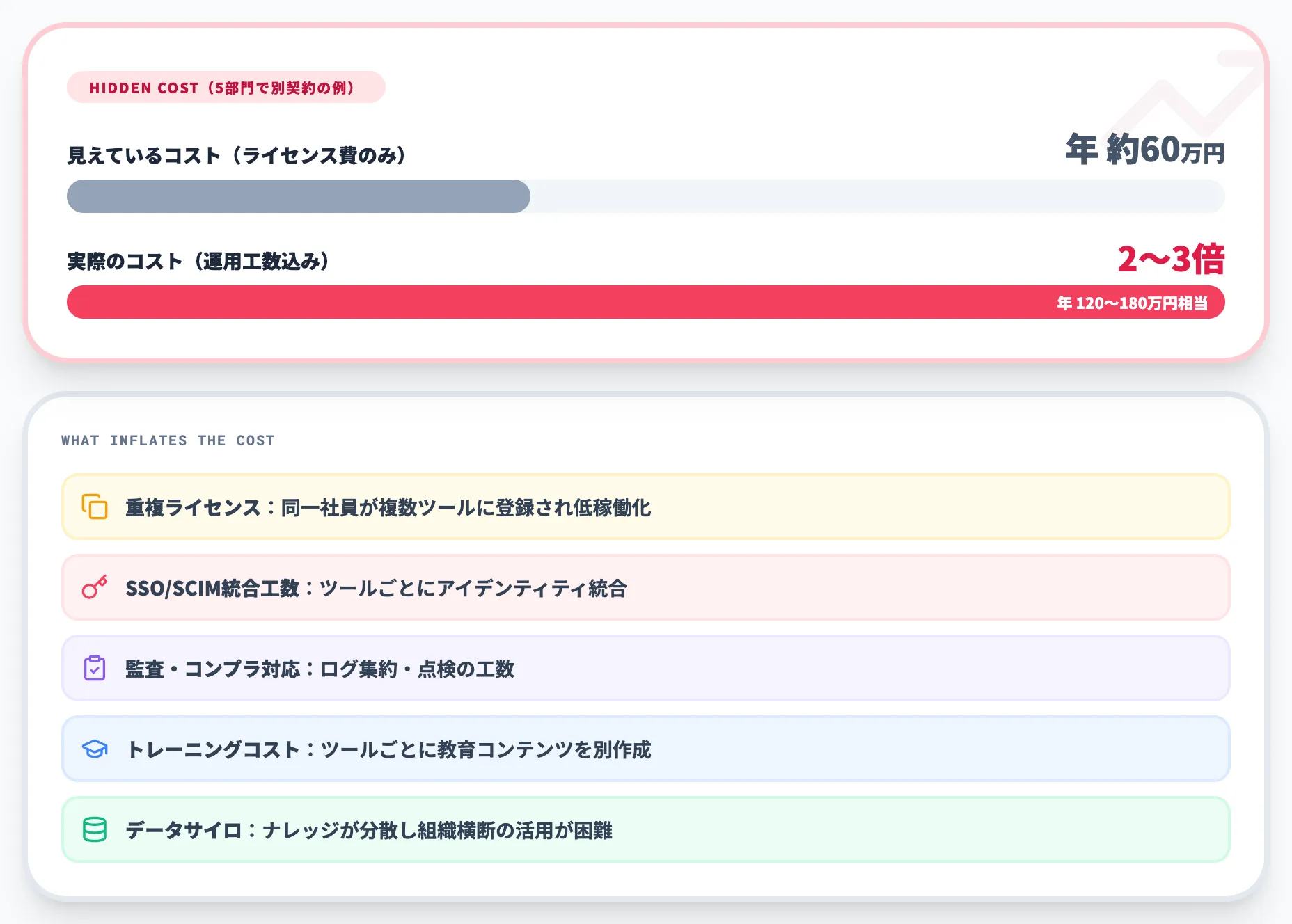
Task: Click the WHAT INFLATES THE COST heading
Action: [x=168, y=440]
